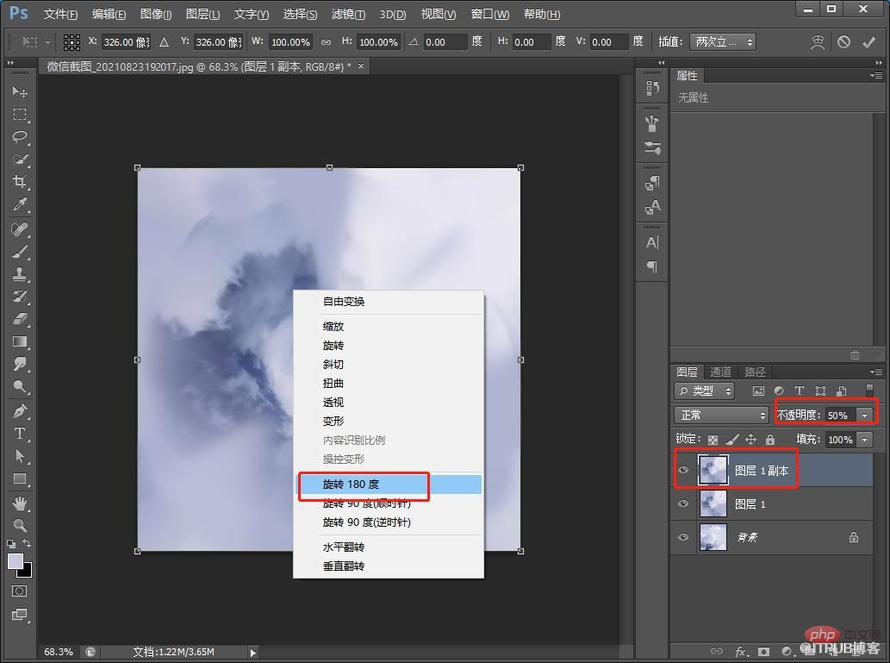Open the fill 100% slider arrow

[x=864, y=439]
